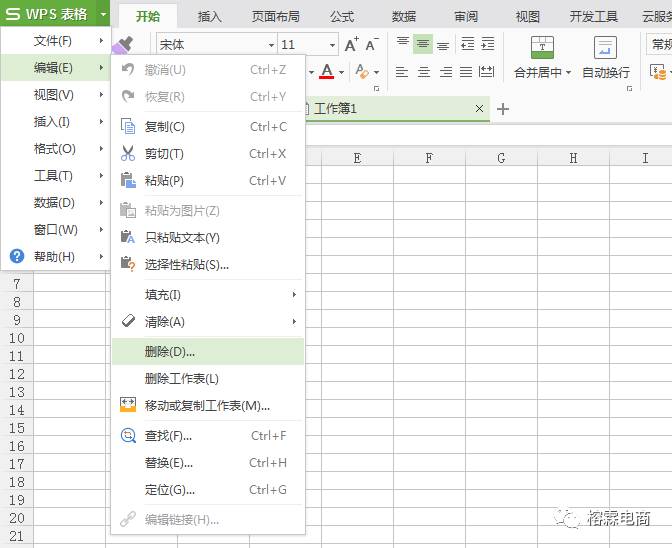Switch to the 数据 ribbon tab

pyautogui.click(x=404, y=16)
